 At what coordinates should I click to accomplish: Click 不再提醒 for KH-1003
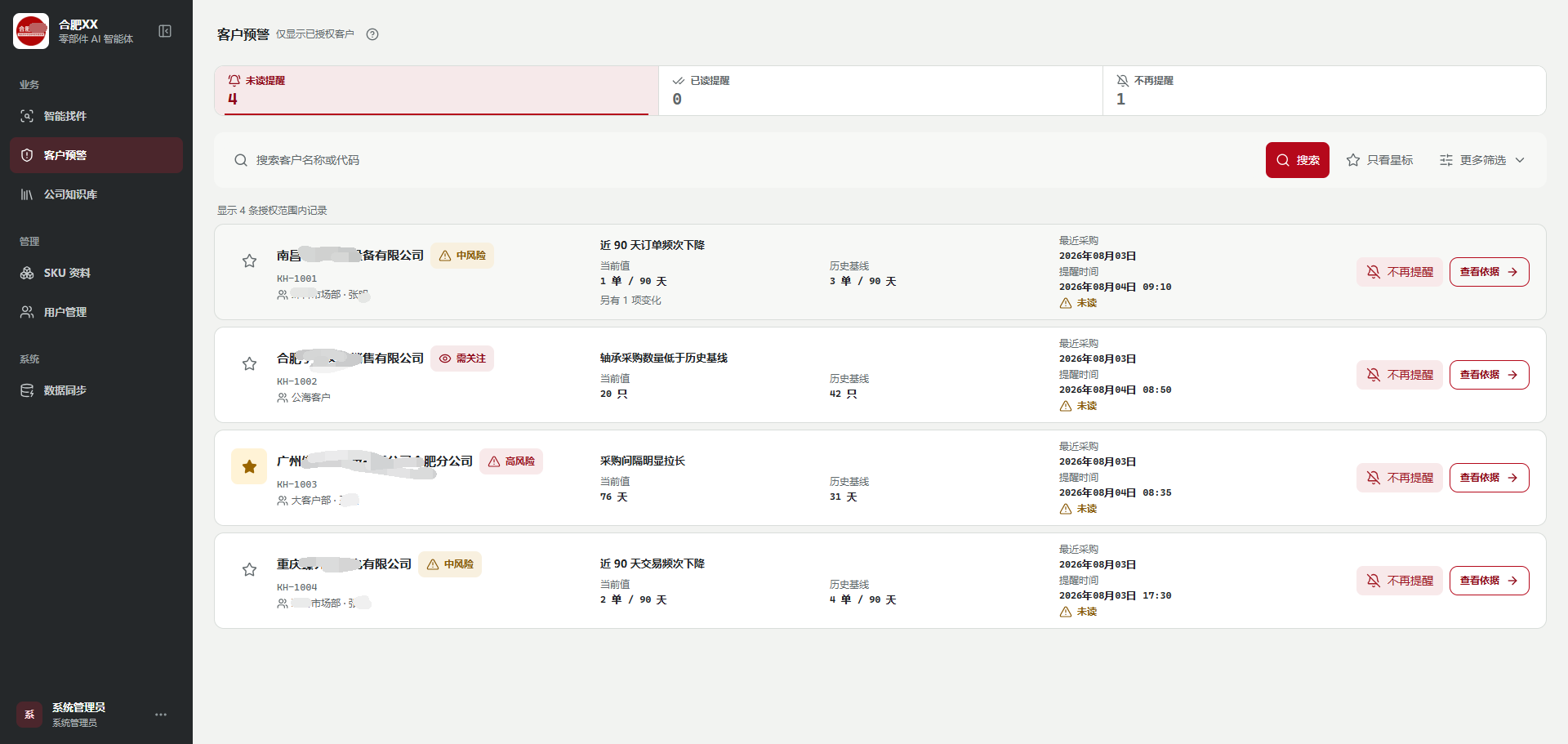pyautogui.click(x=1400, y=478)
